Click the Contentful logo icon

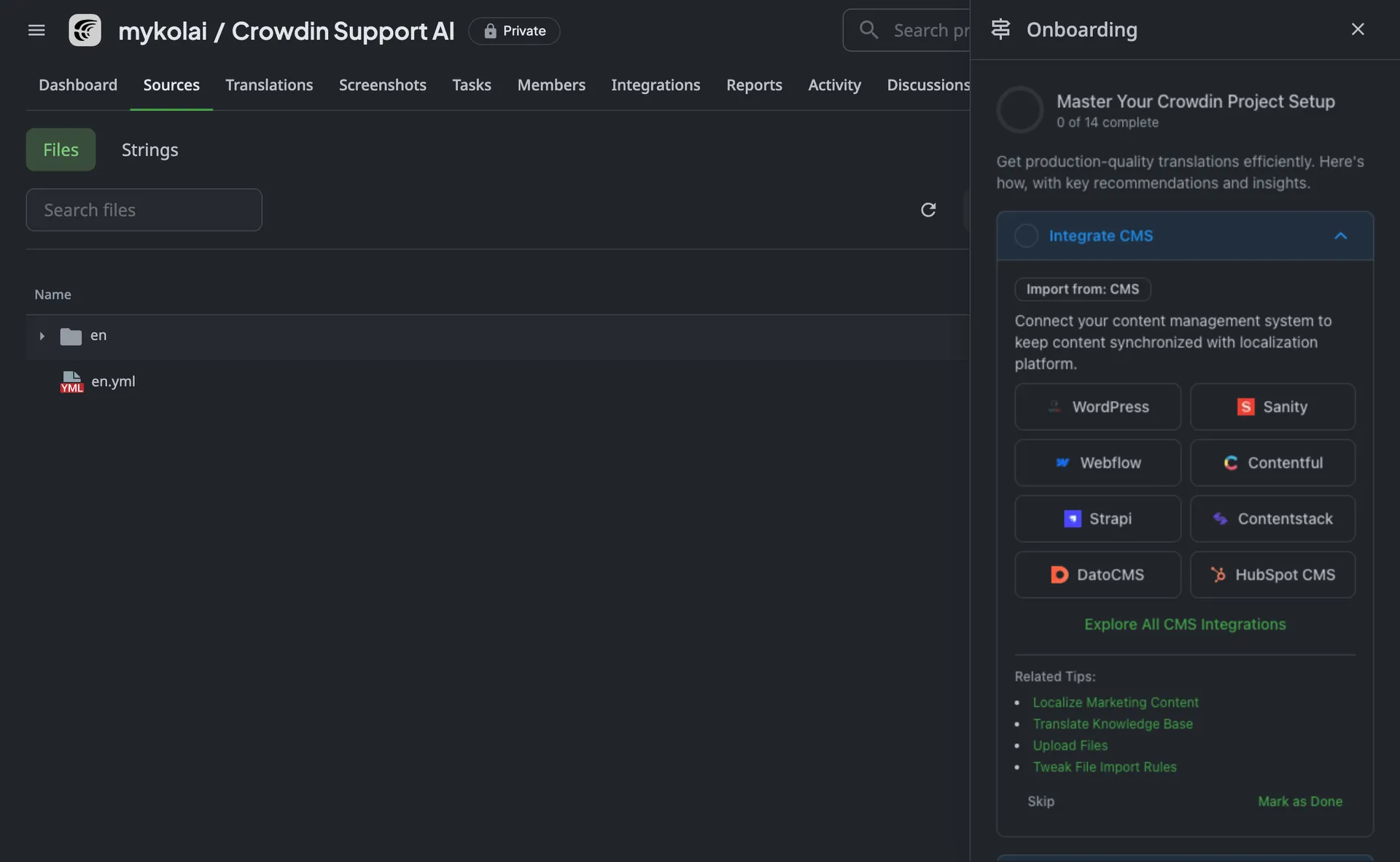pos(1231,462)
